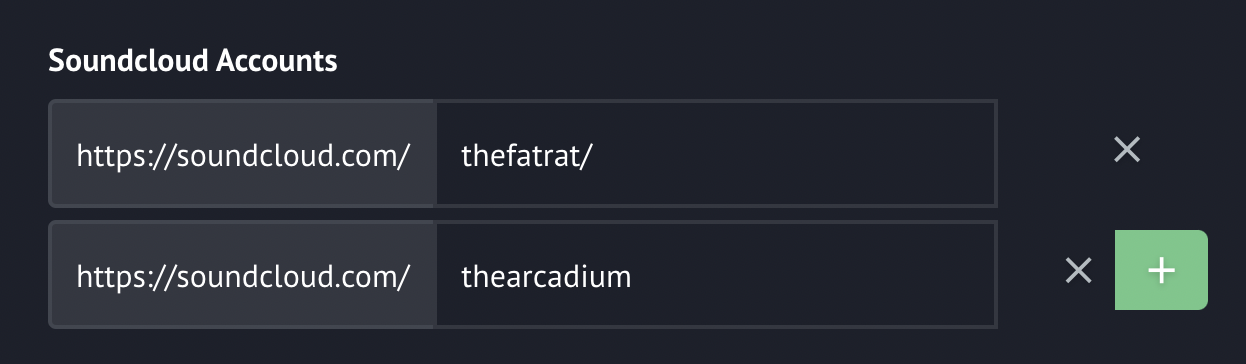Click the green add-account button
The image size is (1246, 364).
1161,270
